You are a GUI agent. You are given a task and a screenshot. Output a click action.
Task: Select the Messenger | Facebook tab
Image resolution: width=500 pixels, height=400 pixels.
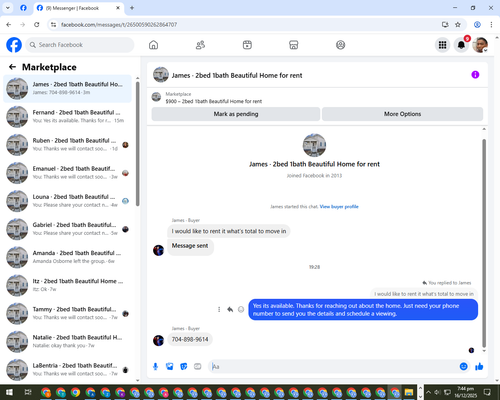click(78, 8)
